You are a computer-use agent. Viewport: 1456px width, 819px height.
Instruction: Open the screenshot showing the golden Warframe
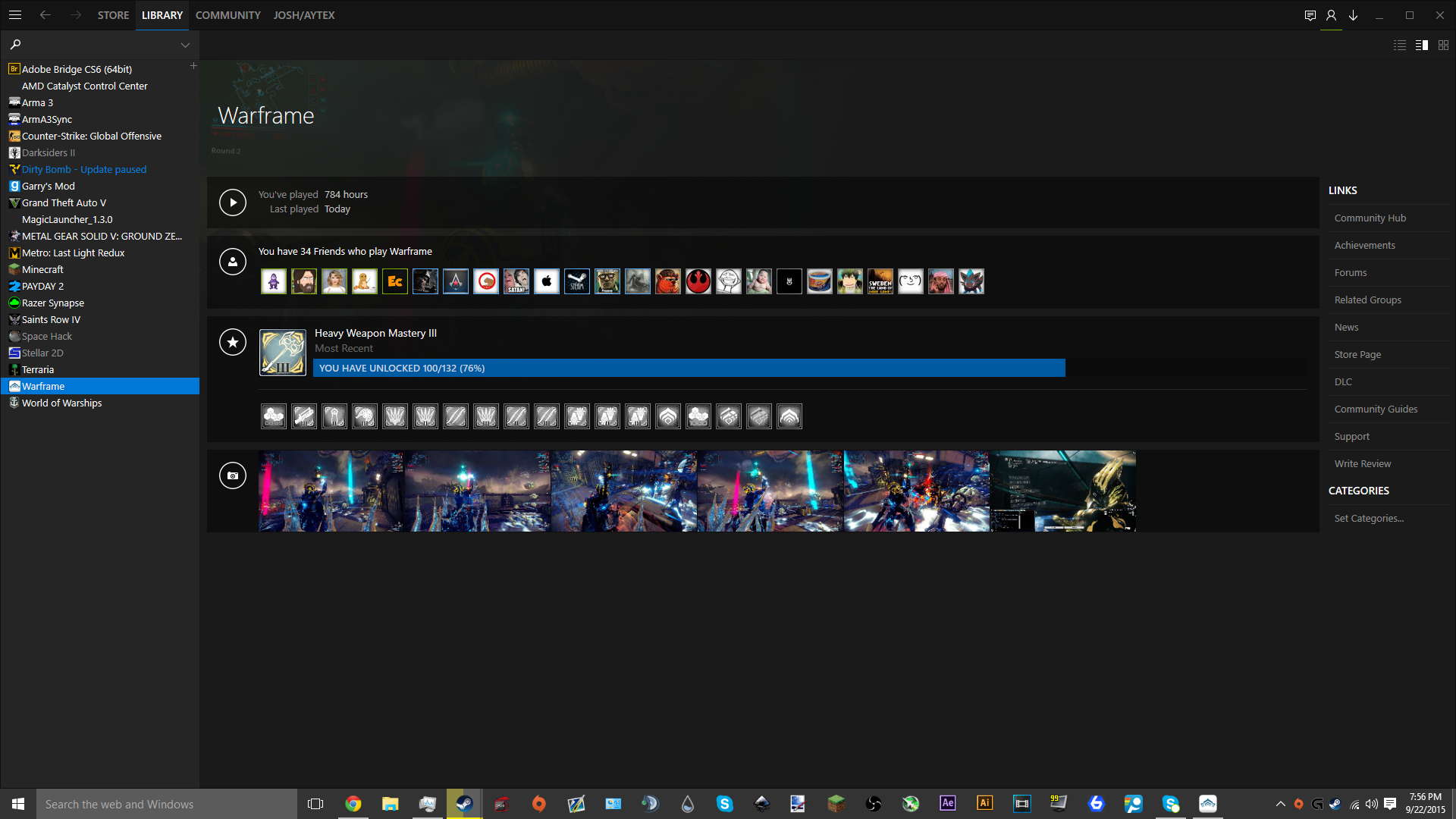(x=1063, y=491)
